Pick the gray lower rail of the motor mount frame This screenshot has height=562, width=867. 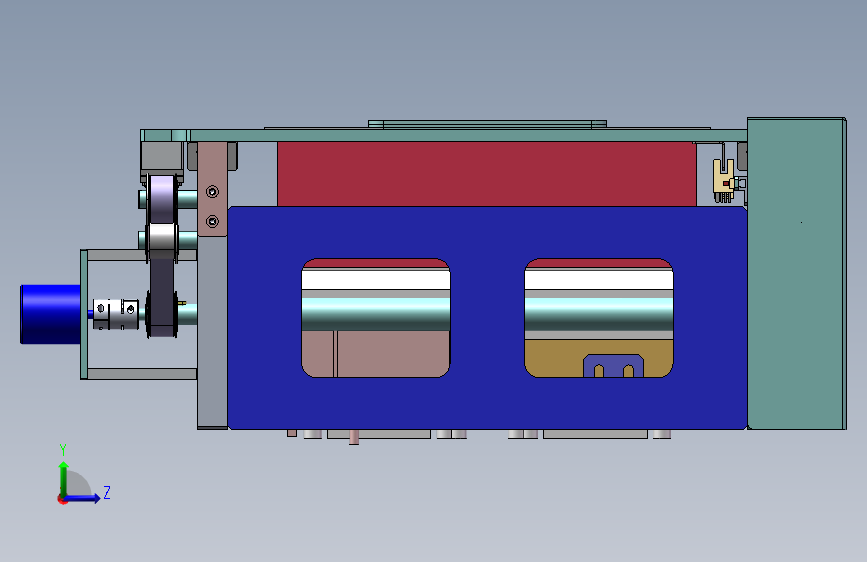tap(142, 374)
